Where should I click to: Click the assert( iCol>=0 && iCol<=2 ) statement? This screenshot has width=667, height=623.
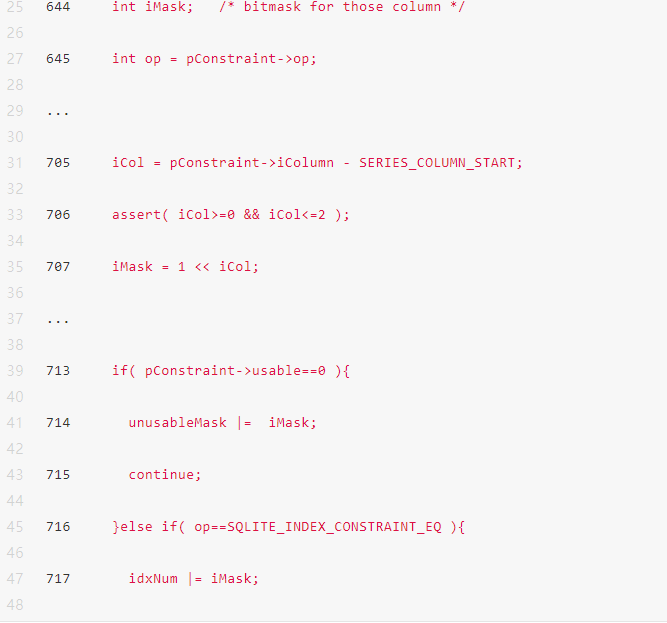click(x=231, y=215)
